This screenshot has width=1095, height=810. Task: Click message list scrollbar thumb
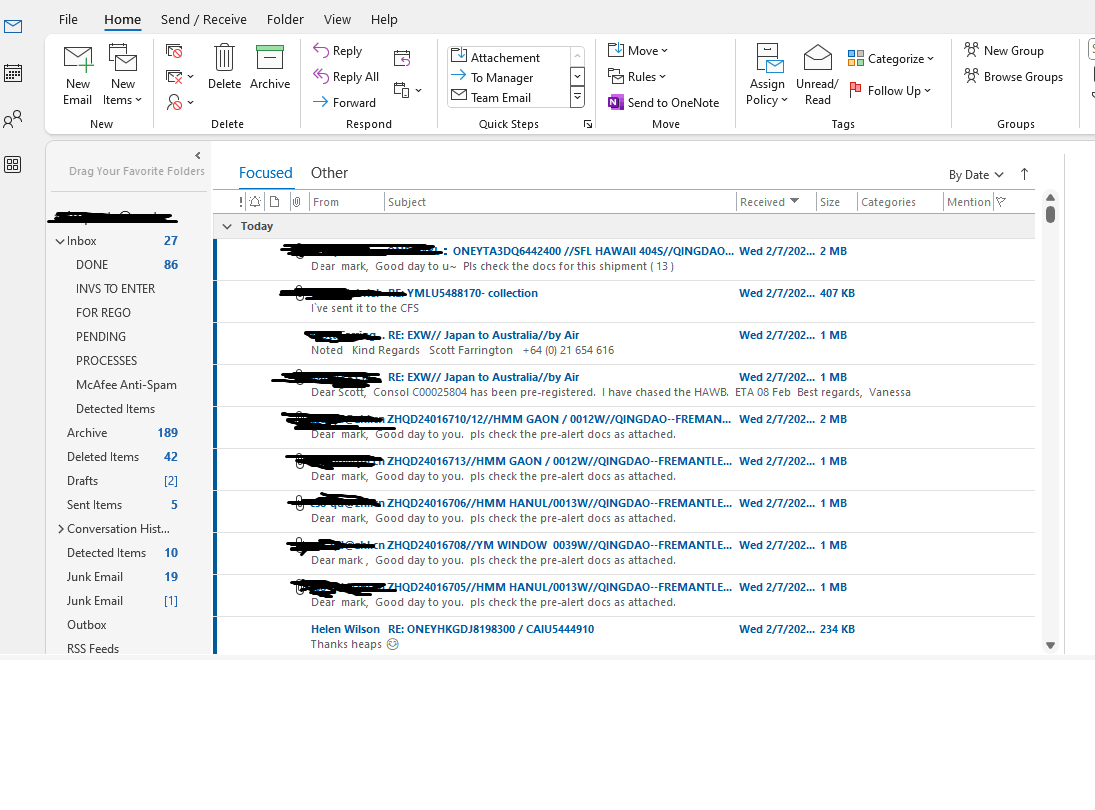1050,214
